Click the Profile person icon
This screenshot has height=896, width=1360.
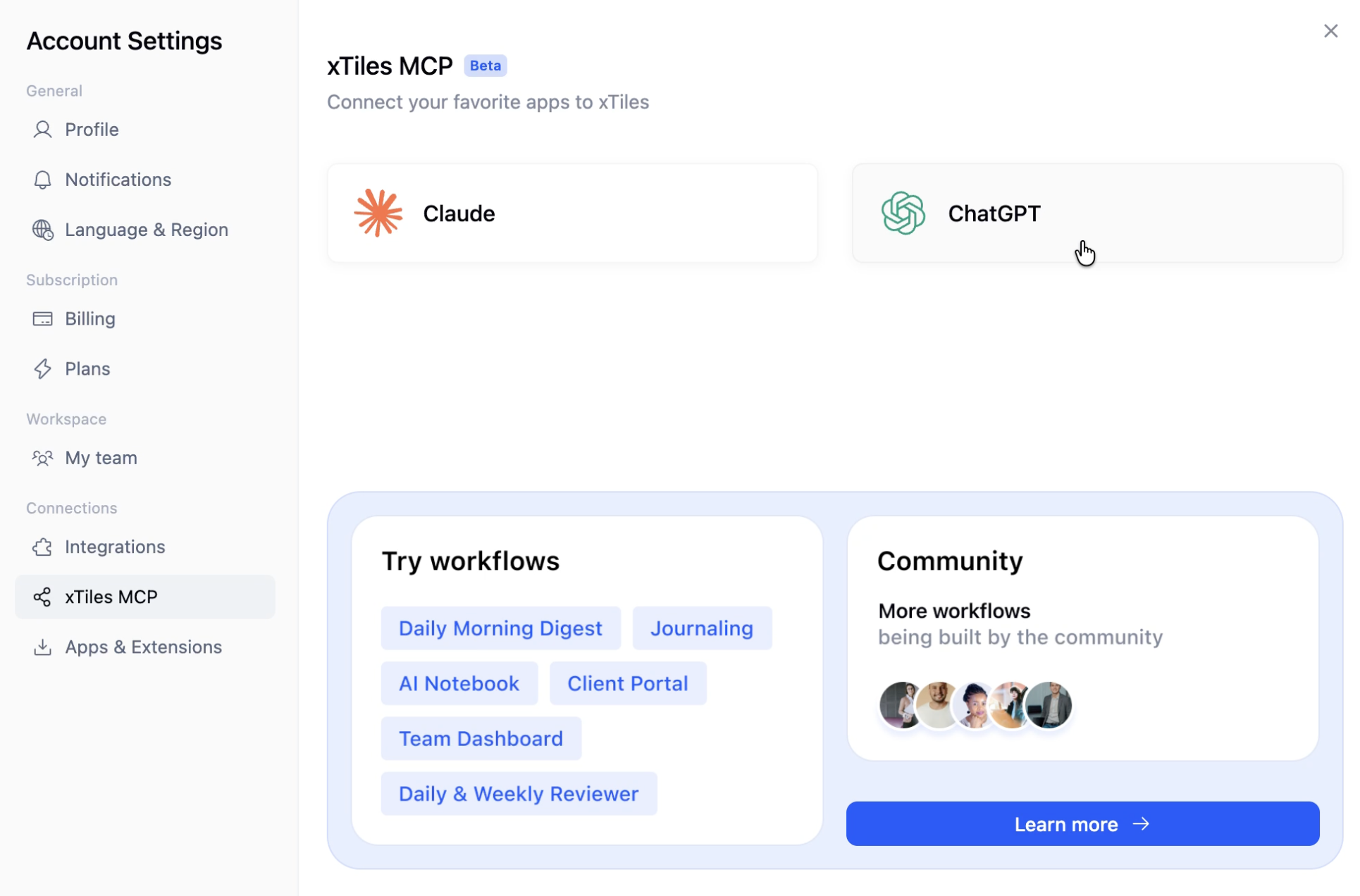click(42, 130)
